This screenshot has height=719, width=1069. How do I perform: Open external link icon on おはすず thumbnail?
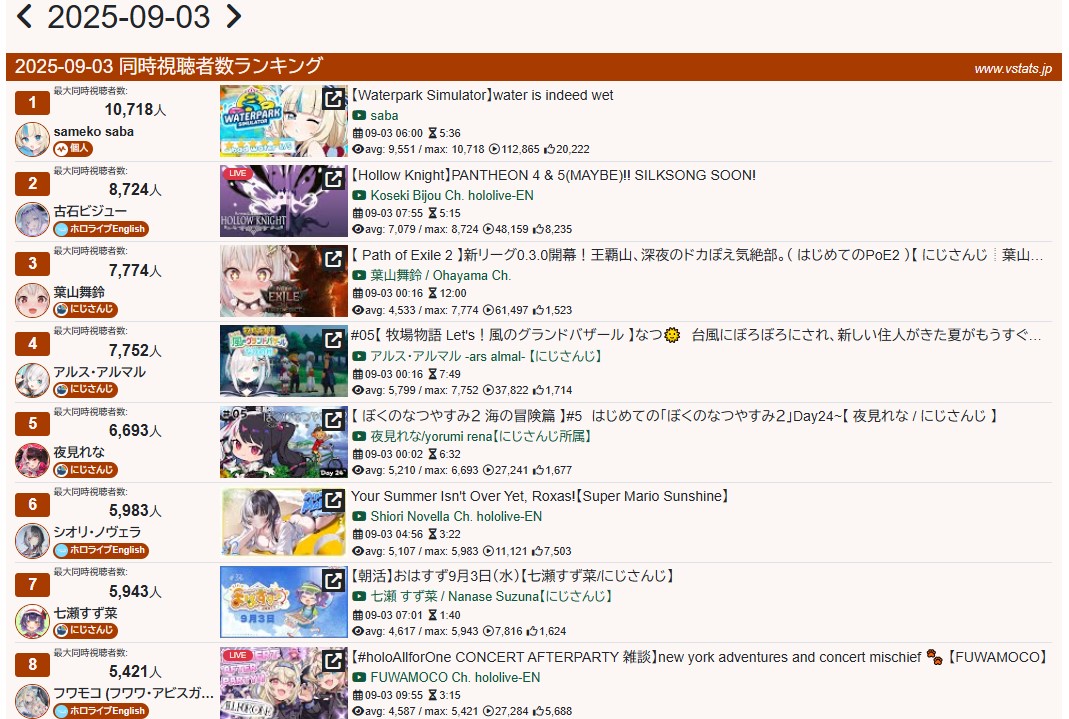click(x=333, y=581)
